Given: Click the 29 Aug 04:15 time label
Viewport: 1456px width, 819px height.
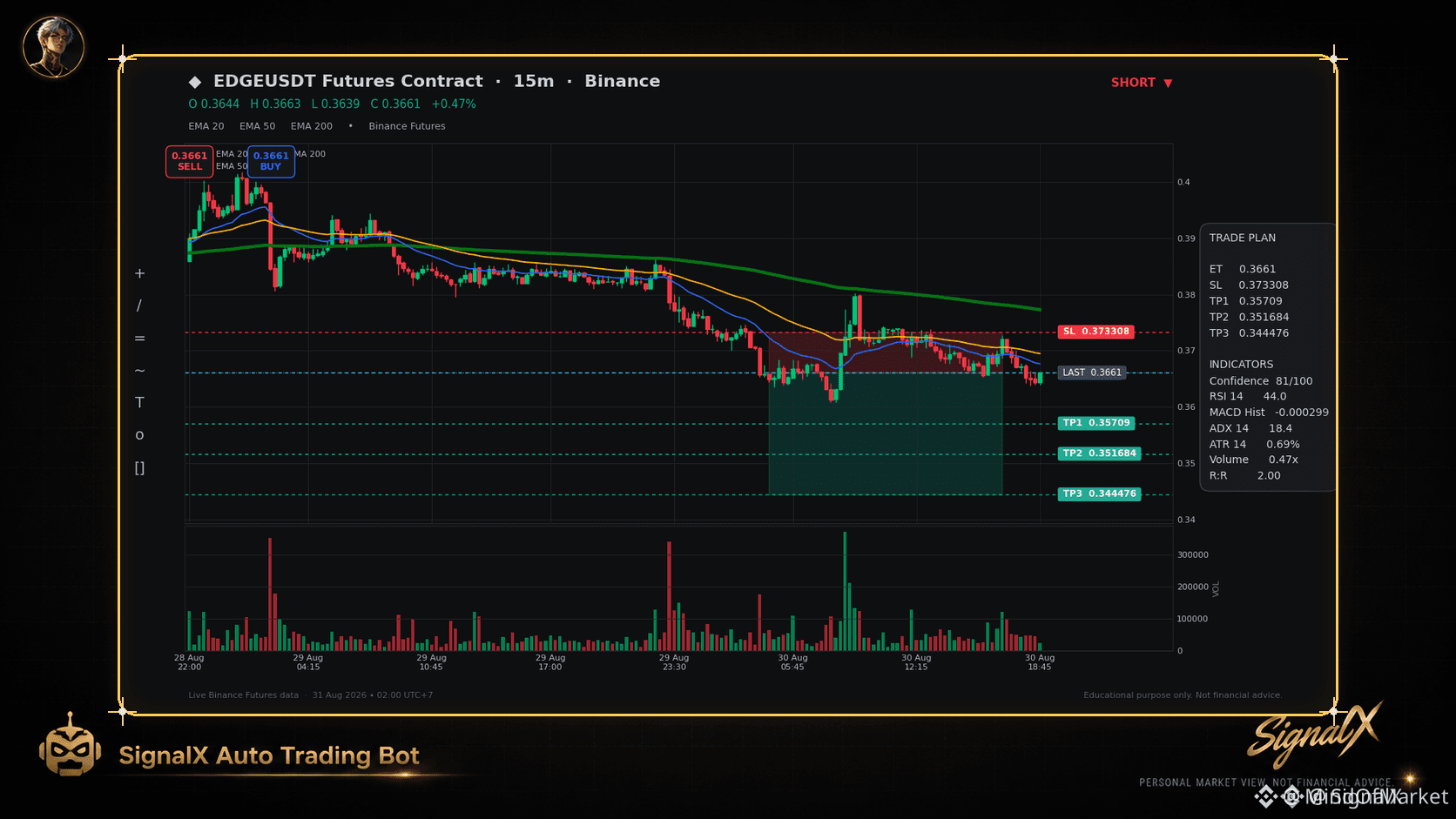Looking at the screenshot, I should click(x=308, y=662).
